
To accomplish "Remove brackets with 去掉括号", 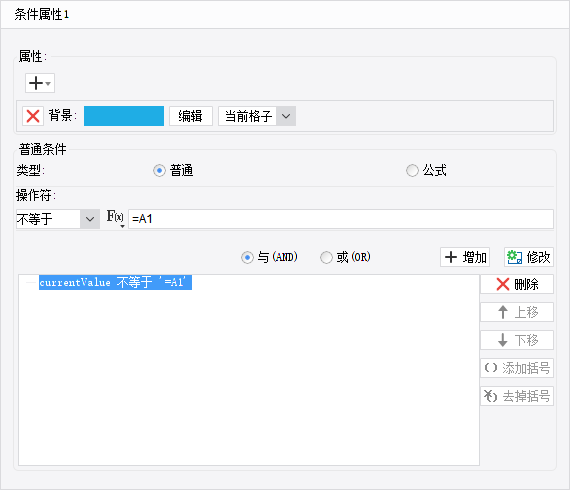I will 517,396.
